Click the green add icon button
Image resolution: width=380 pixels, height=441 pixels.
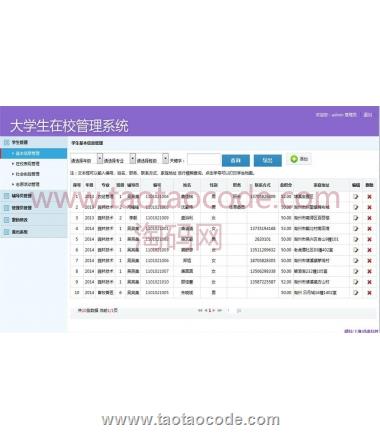pyautogui.click(x=299, y=159)
